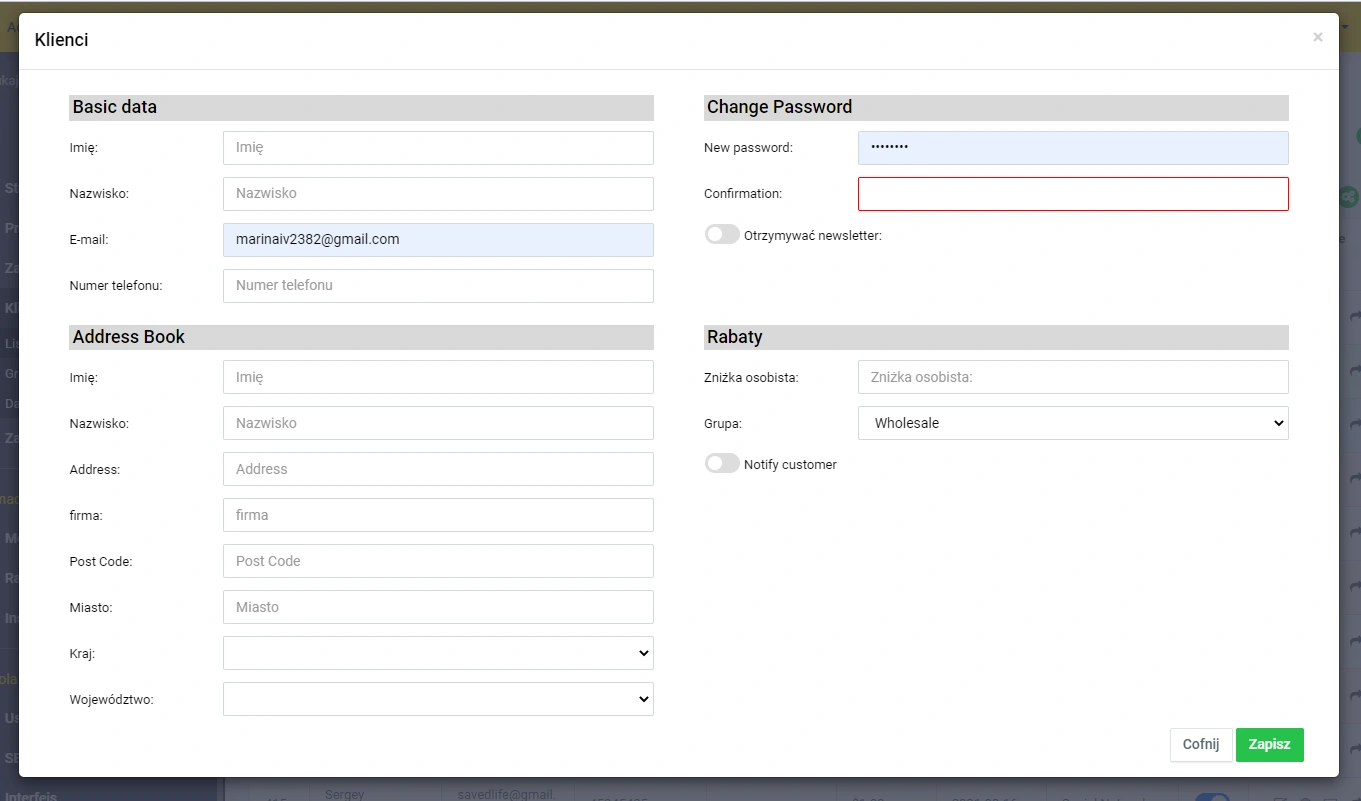Enable the Otrzymywać newsletter toggle
The height and width of the screenshot is (801, 1361).
point(722,235)
